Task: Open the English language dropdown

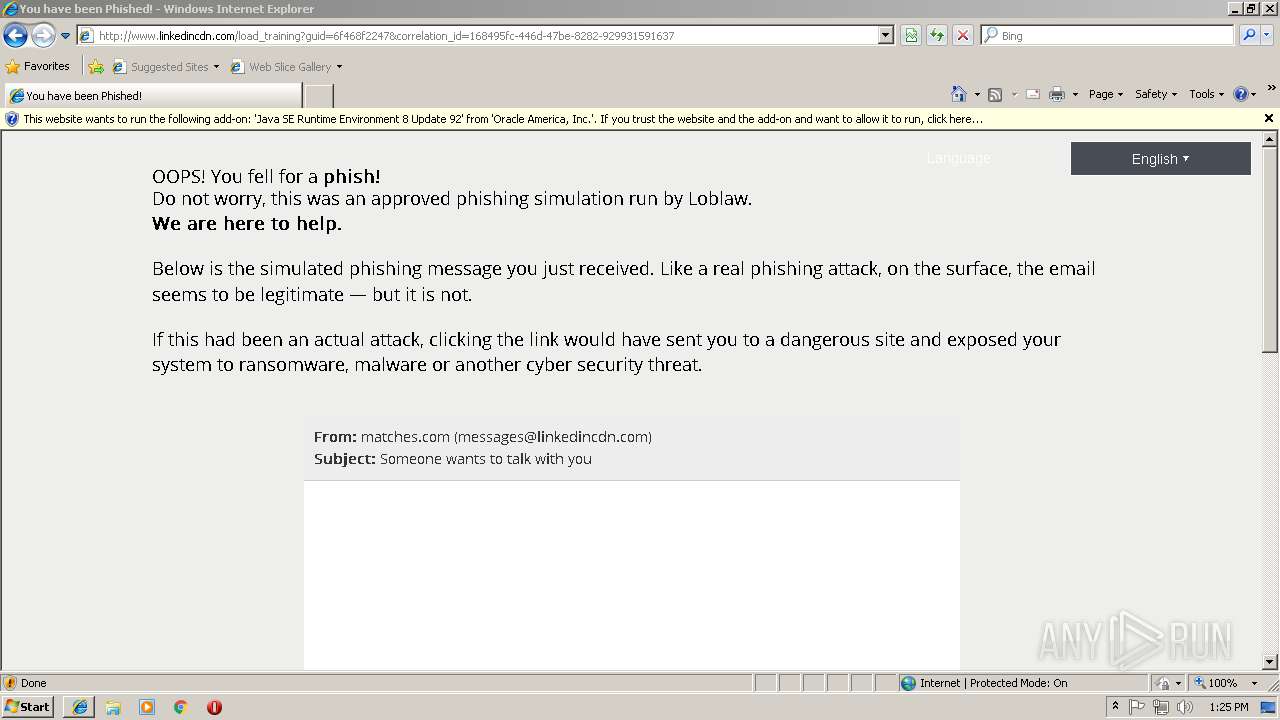Action: 1160,158
